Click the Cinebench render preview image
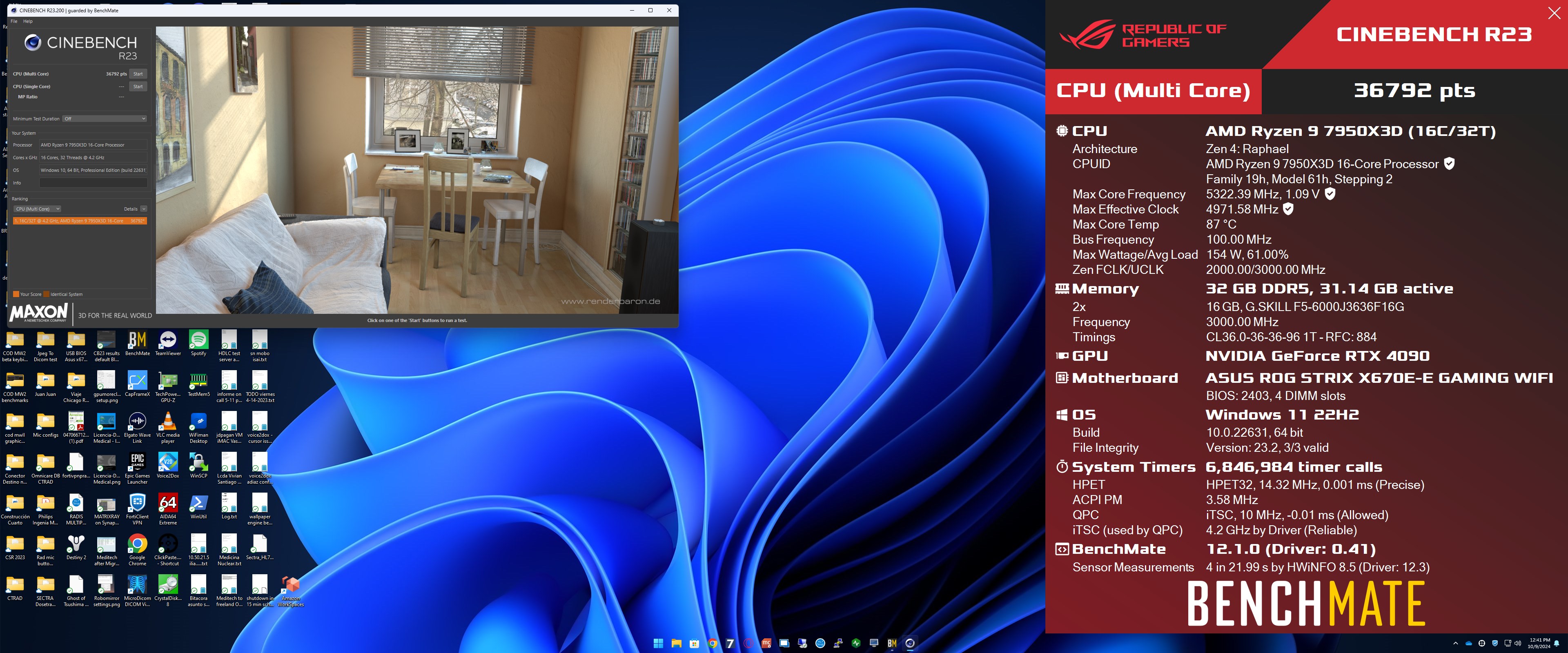 pyautogui.click(x=417, y=170)
